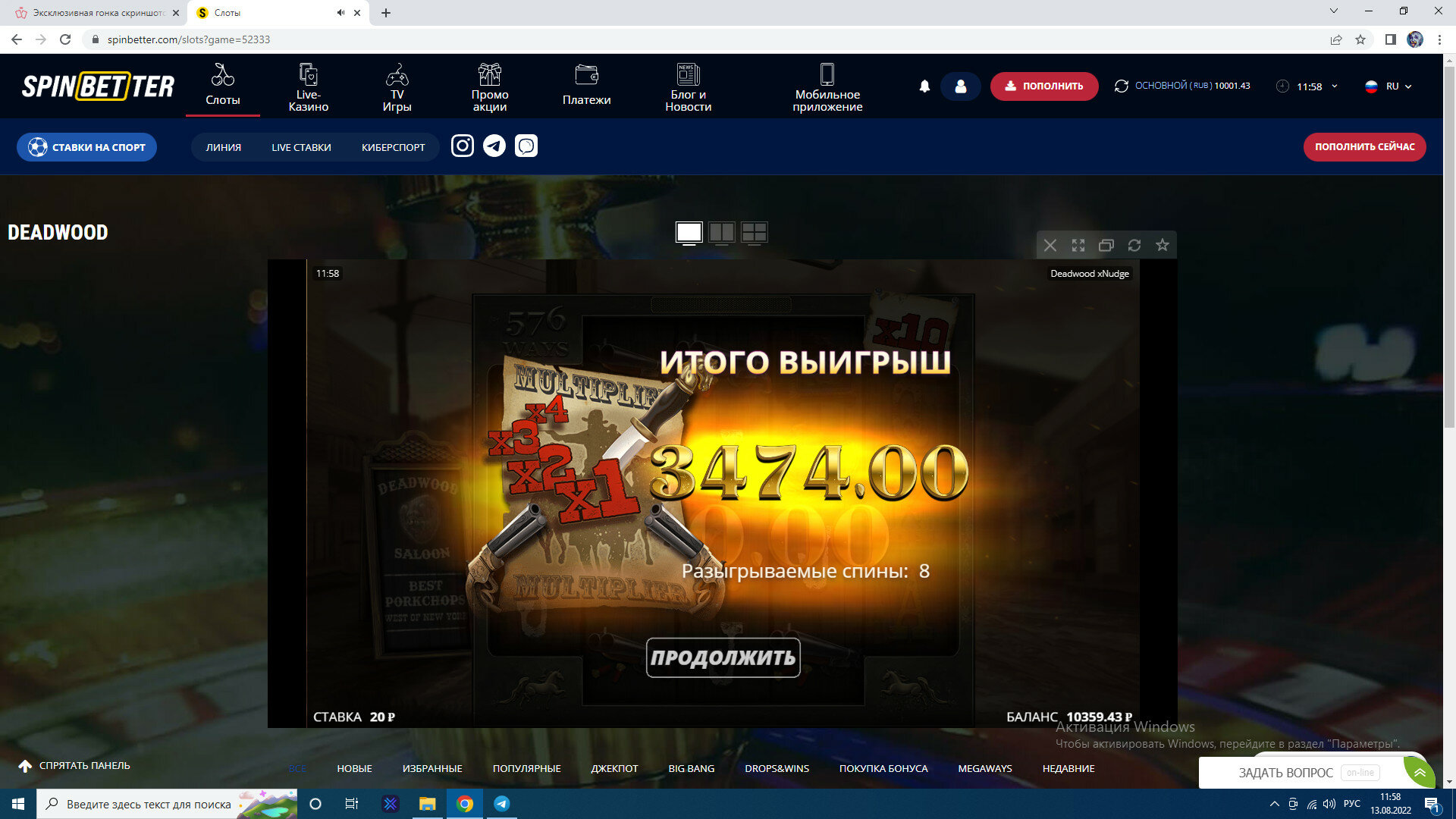
Task: Click the Пополнить сейчас button
Action: 1364,147
